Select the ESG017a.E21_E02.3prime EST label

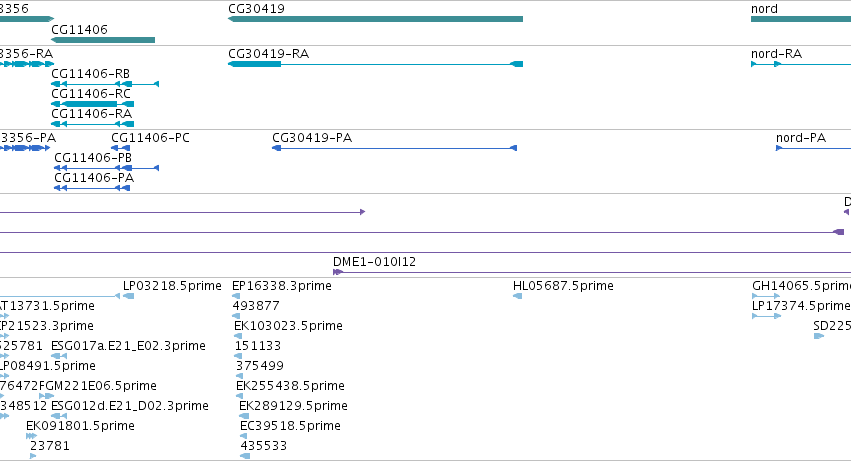click(x=128, y=346)
